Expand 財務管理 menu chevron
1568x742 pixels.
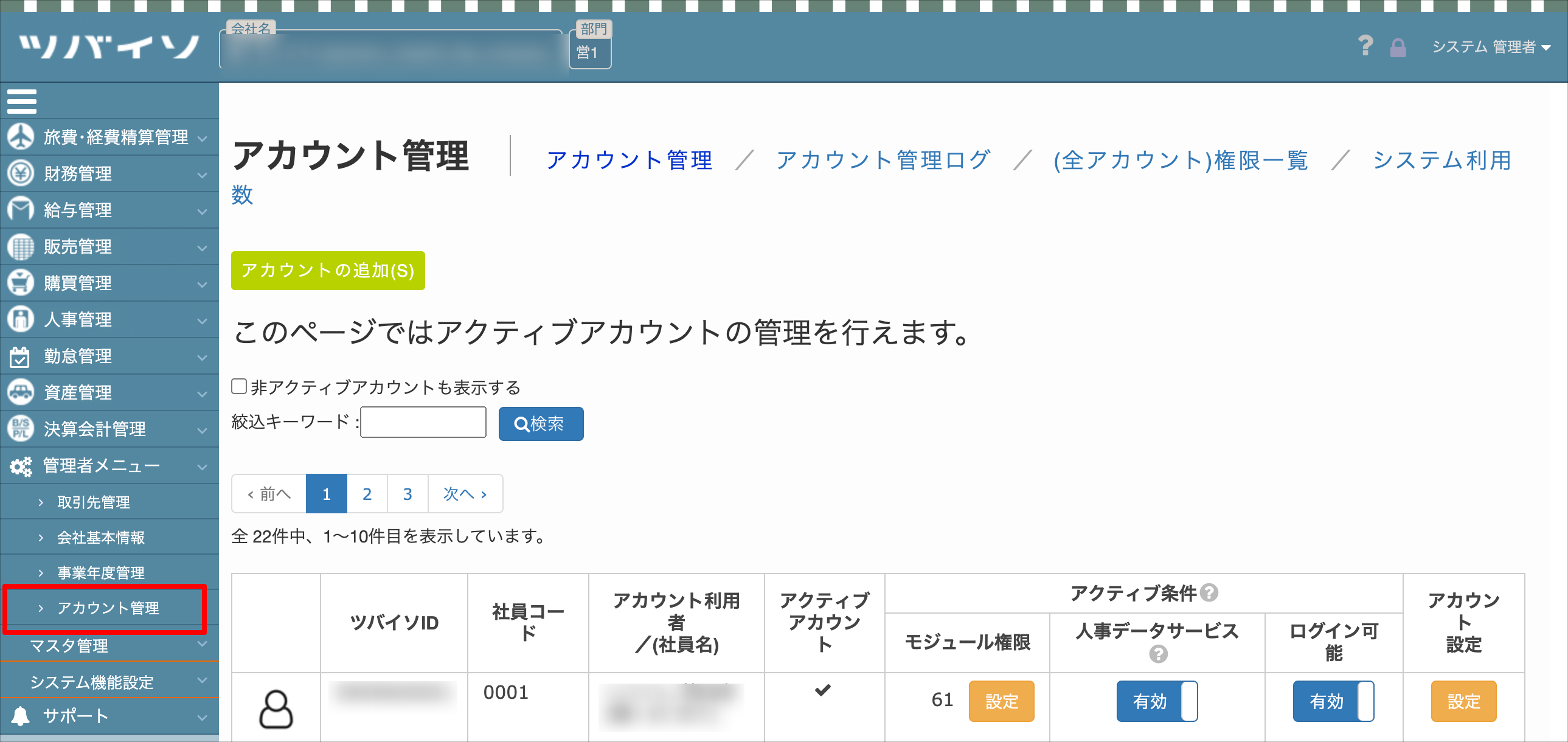[x=203, y=175]
